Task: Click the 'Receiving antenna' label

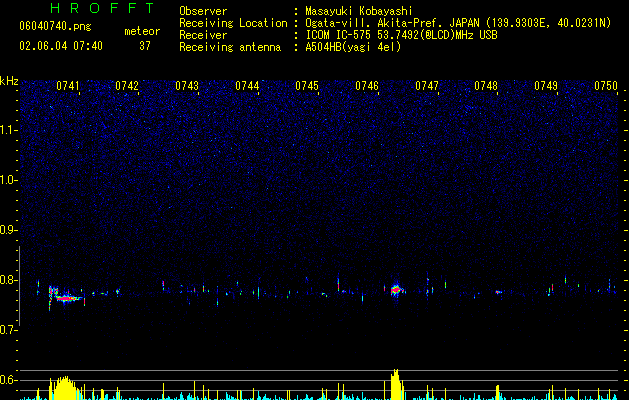Action: click(230, 47)
